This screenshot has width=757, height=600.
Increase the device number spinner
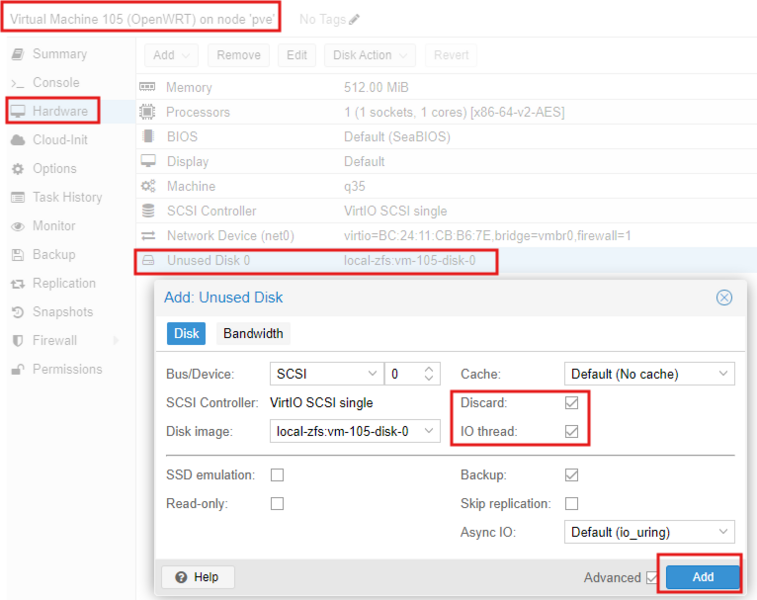tap(429, 369)
